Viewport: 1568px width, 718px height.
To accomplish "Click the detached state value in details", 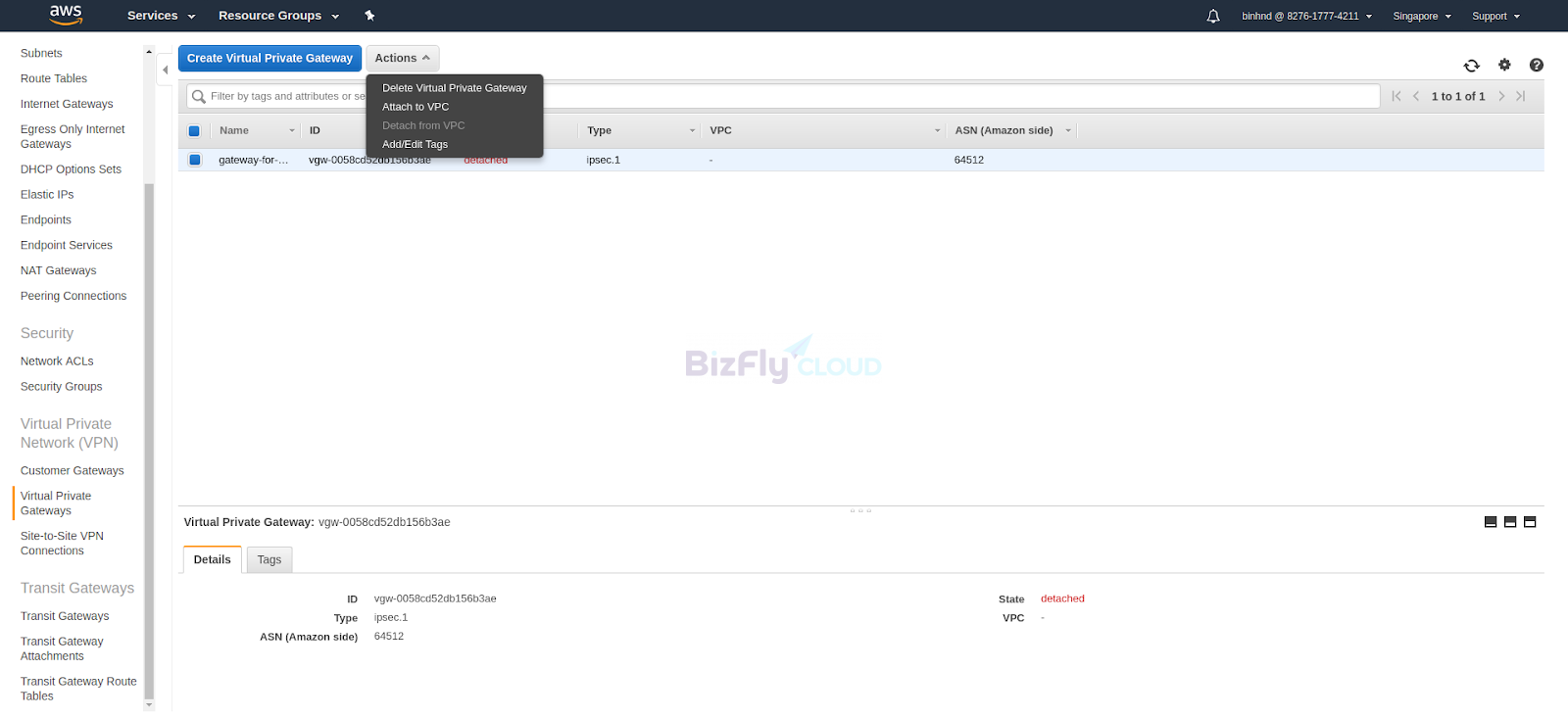I will point(1062,598).
